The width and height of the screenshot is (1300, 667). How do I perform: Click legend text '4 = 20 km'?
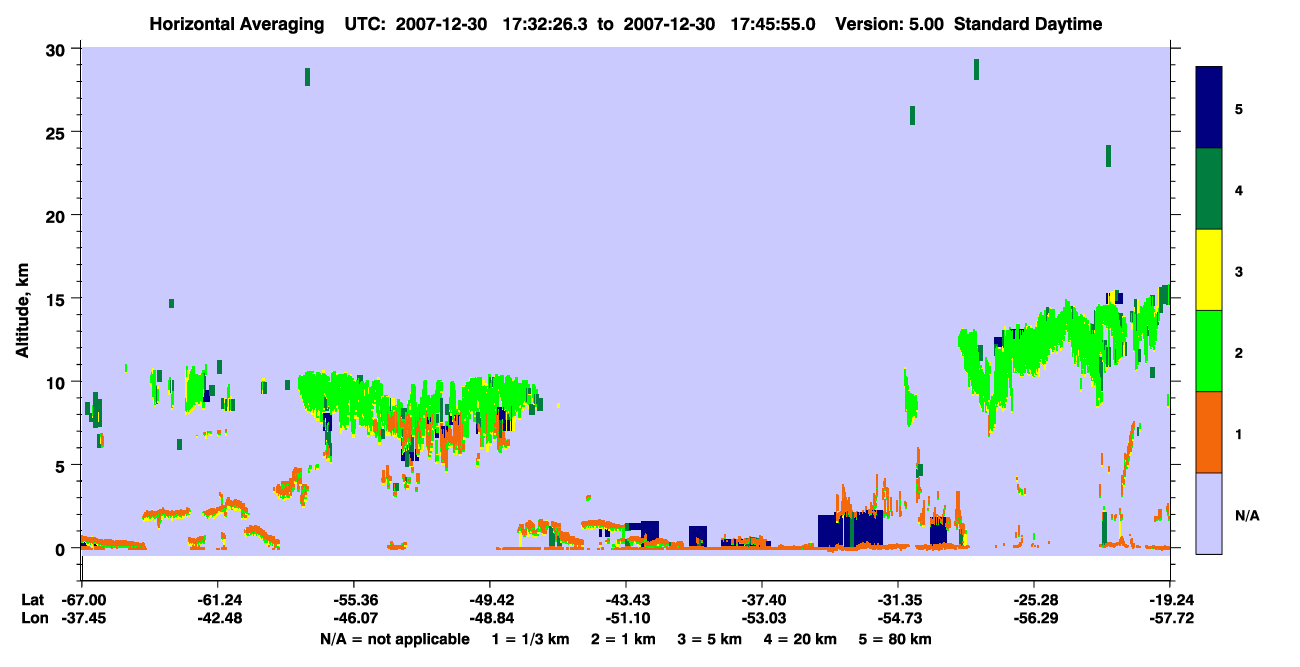802,639
